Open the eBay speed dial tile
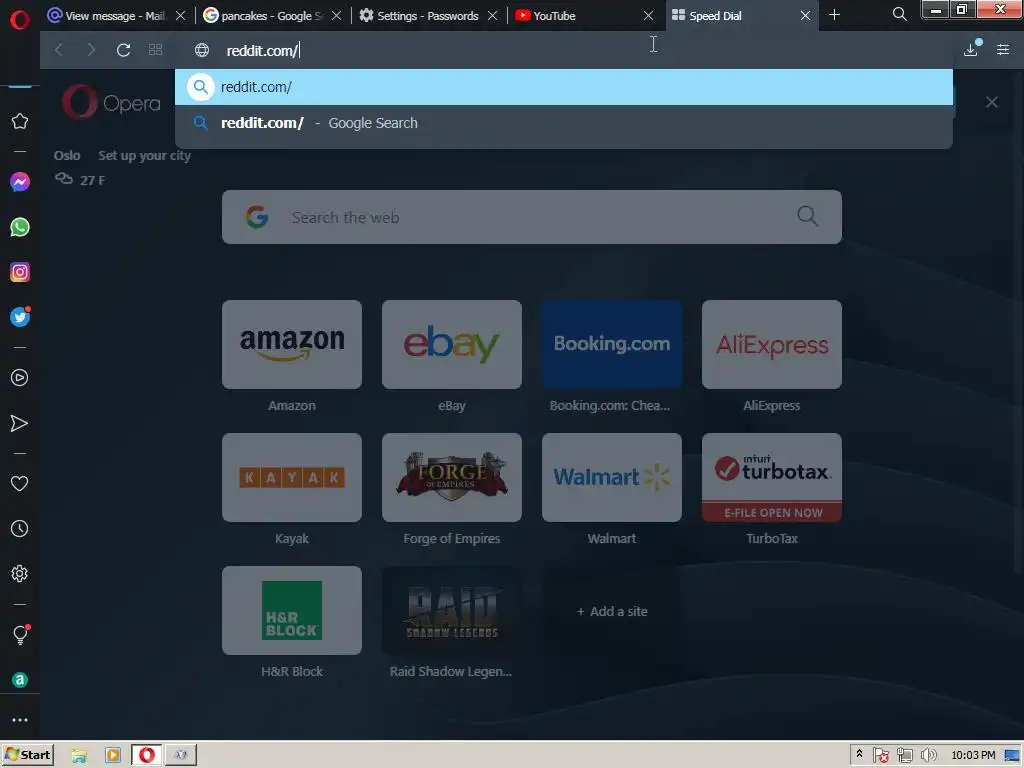The width and height of the screenshot is (1024, 768). click(x=452, y=344)
